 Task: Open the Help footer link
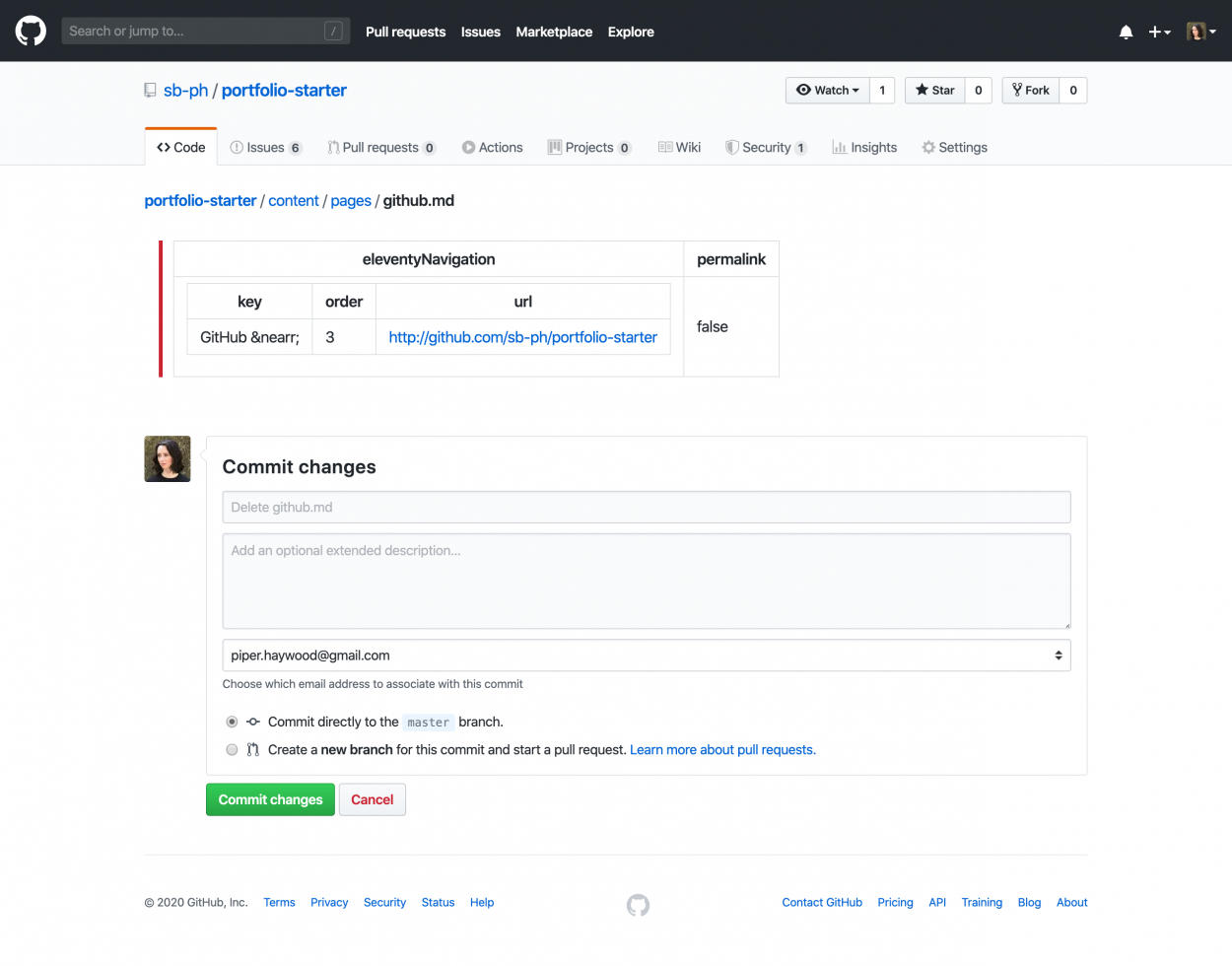tap(482, 902)
